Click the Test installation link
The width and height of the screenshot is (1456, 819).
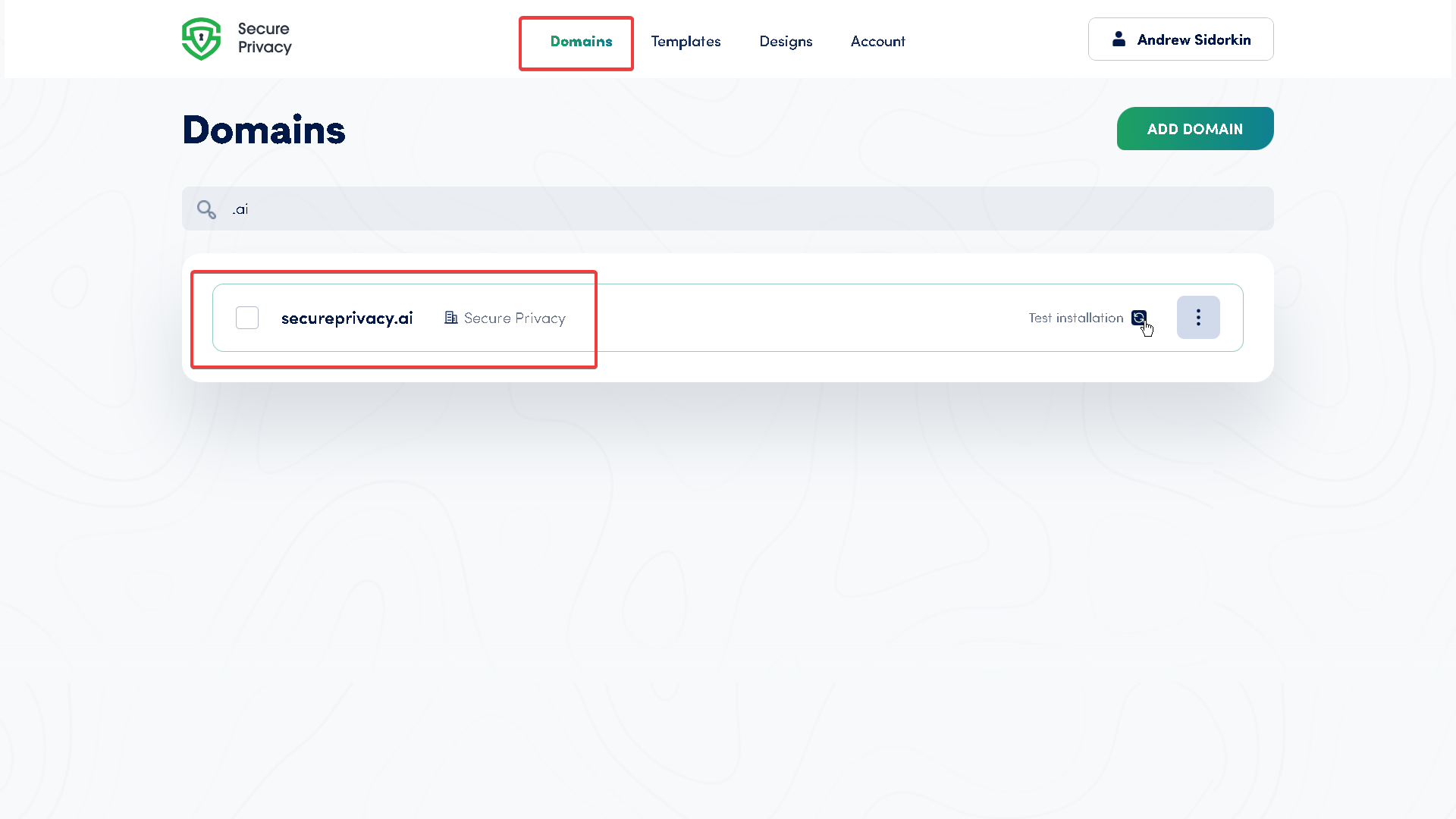[1076, 318]
